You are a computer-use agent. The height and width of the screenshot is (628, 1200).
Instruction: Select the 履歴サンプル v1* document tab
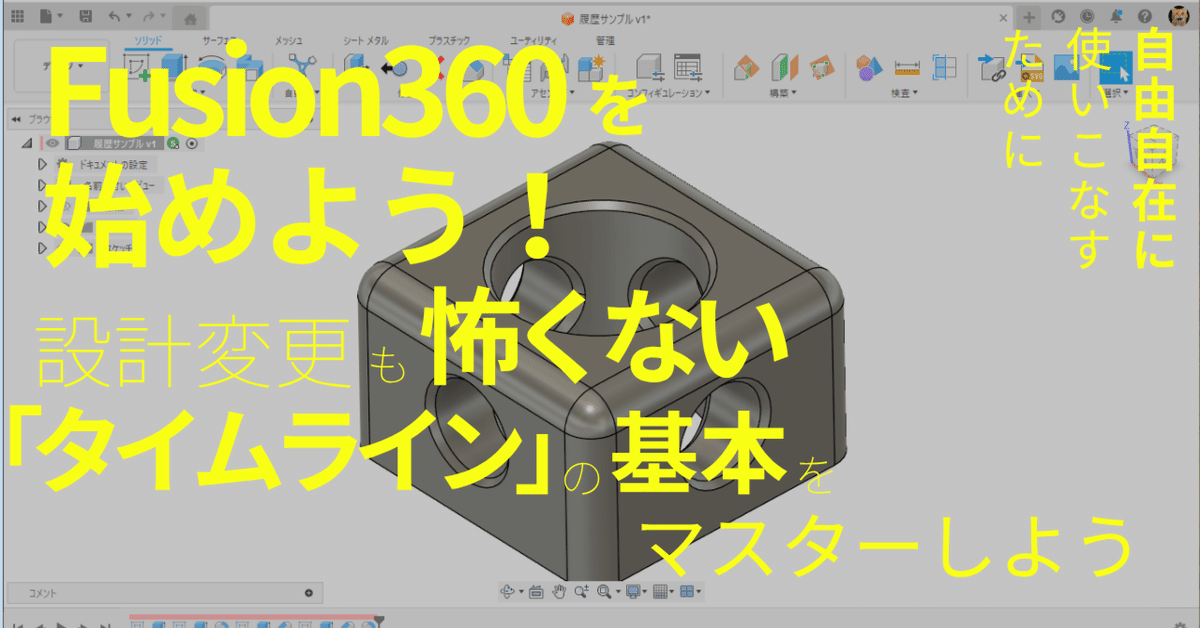tap(608, 18)
